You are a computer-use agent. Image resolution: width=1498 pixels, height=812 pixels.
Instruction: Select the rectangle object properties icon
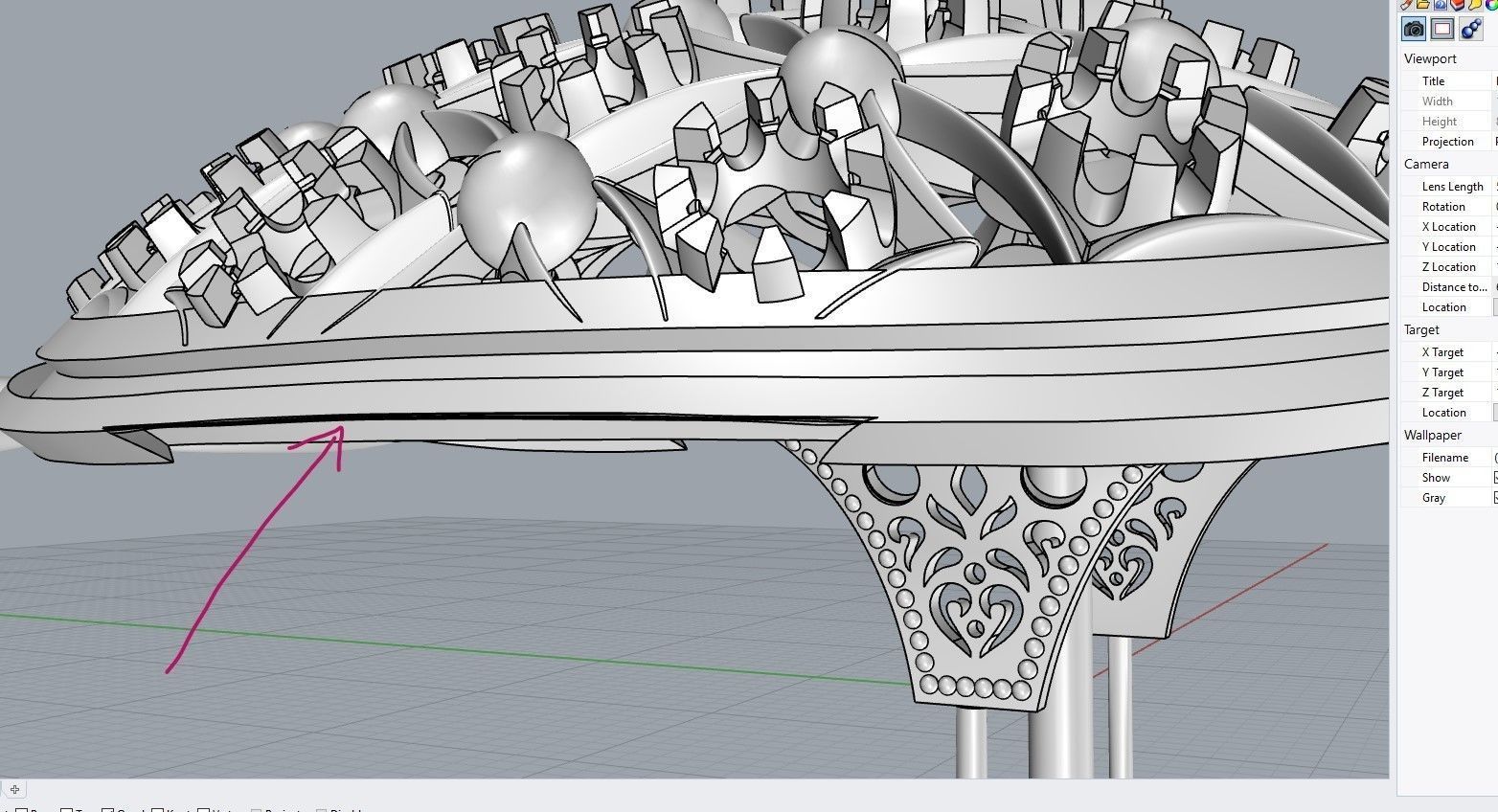[1442, 29]
